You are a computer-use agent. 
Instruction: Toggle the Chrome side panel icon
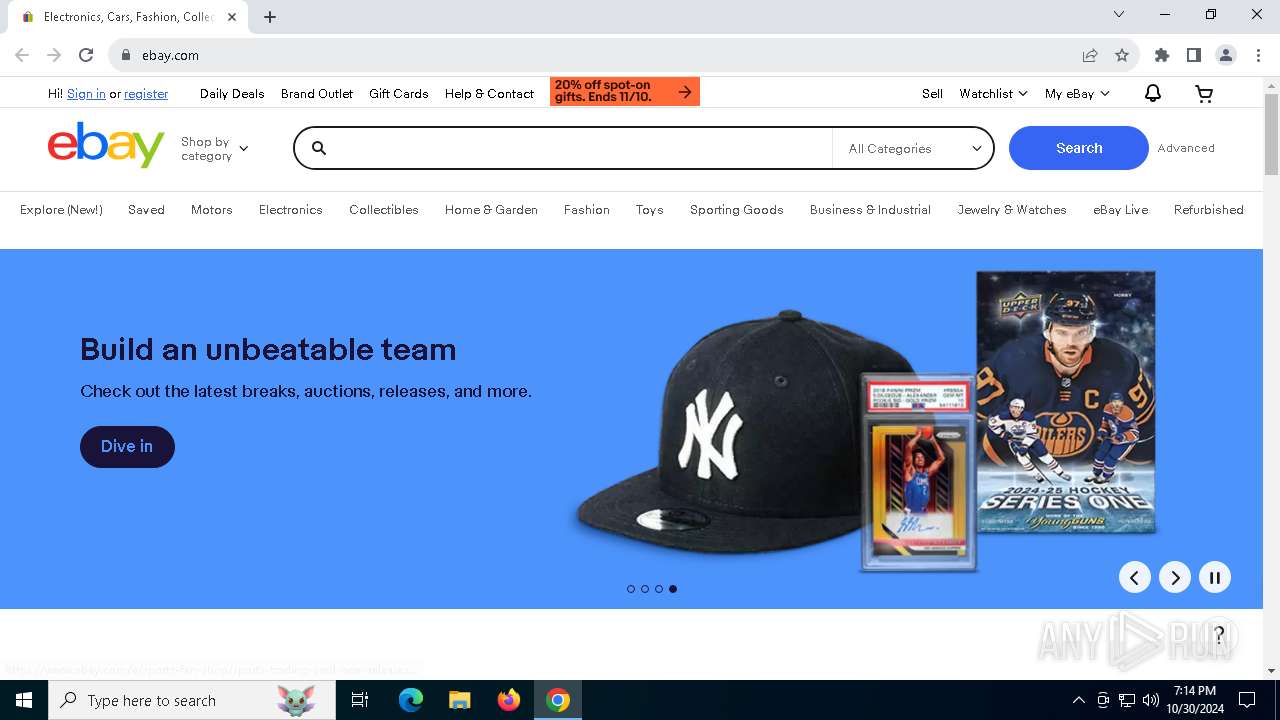point(1194,55)
